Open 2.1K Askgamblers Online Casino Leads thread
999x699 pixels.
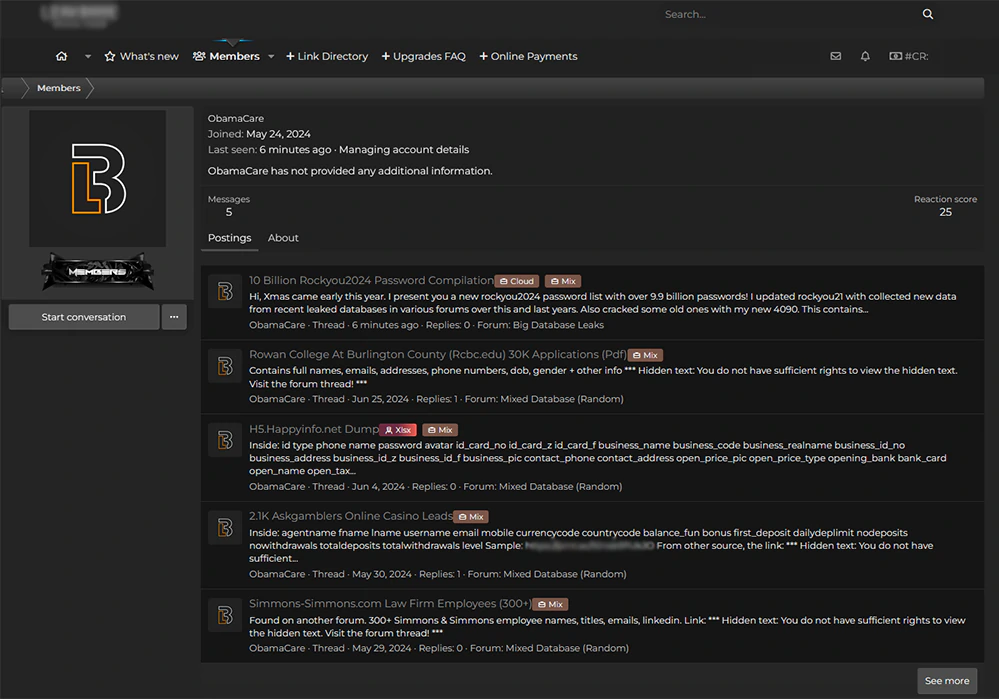(x=351, y=516)
